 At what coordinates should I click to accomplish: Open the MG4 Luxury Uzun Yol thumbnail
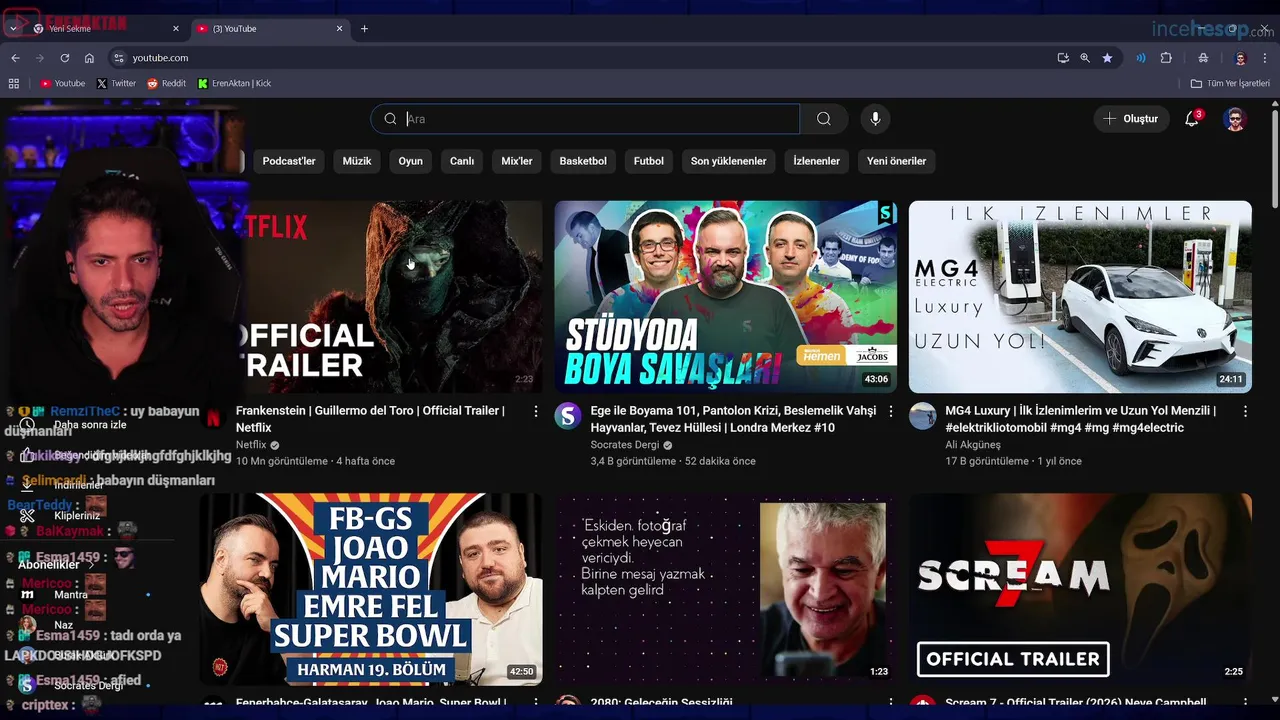click(x=1080, y=297)
